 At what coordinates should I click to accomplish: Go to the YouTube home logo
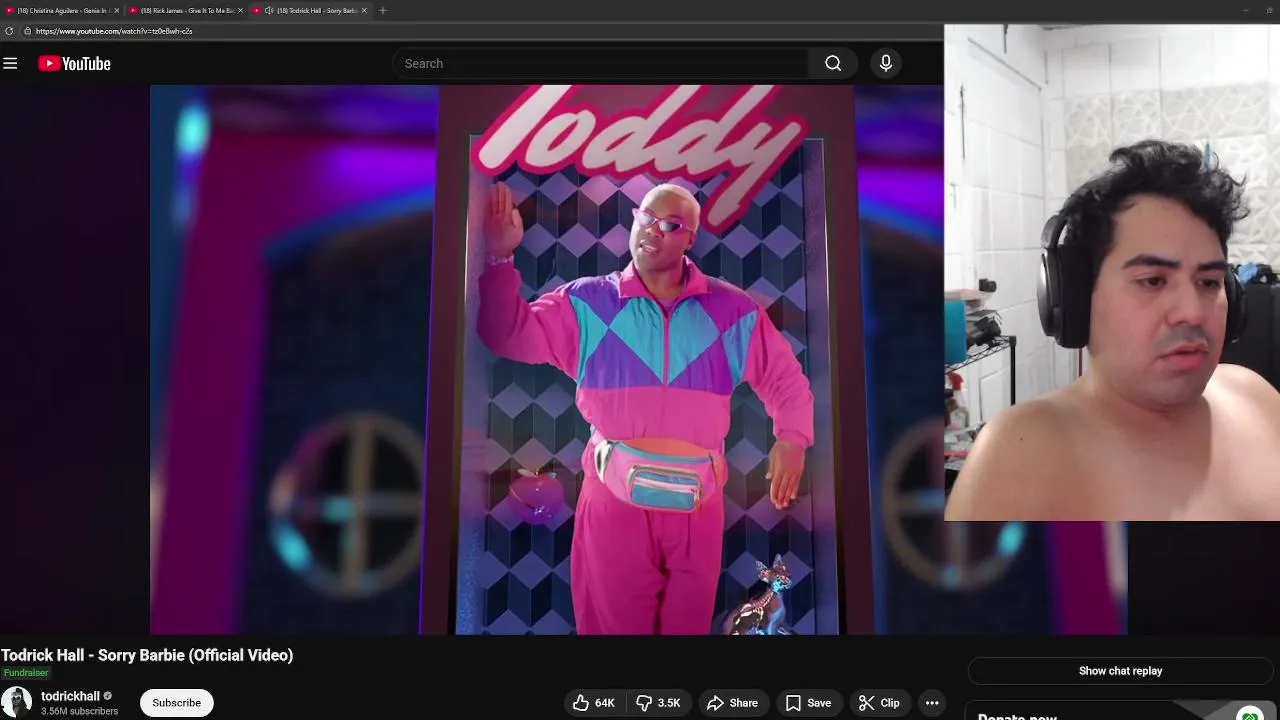74,63
